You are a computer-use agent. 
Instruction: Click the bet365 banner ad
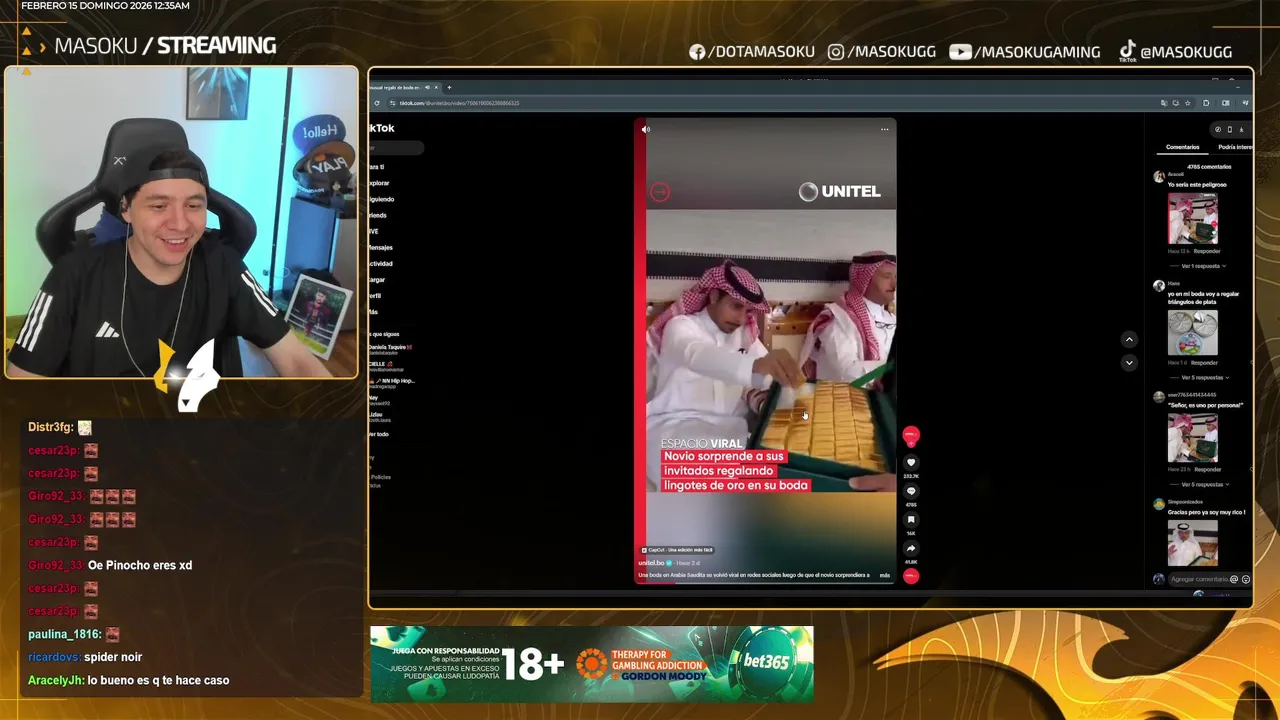(x=592, y=664)
